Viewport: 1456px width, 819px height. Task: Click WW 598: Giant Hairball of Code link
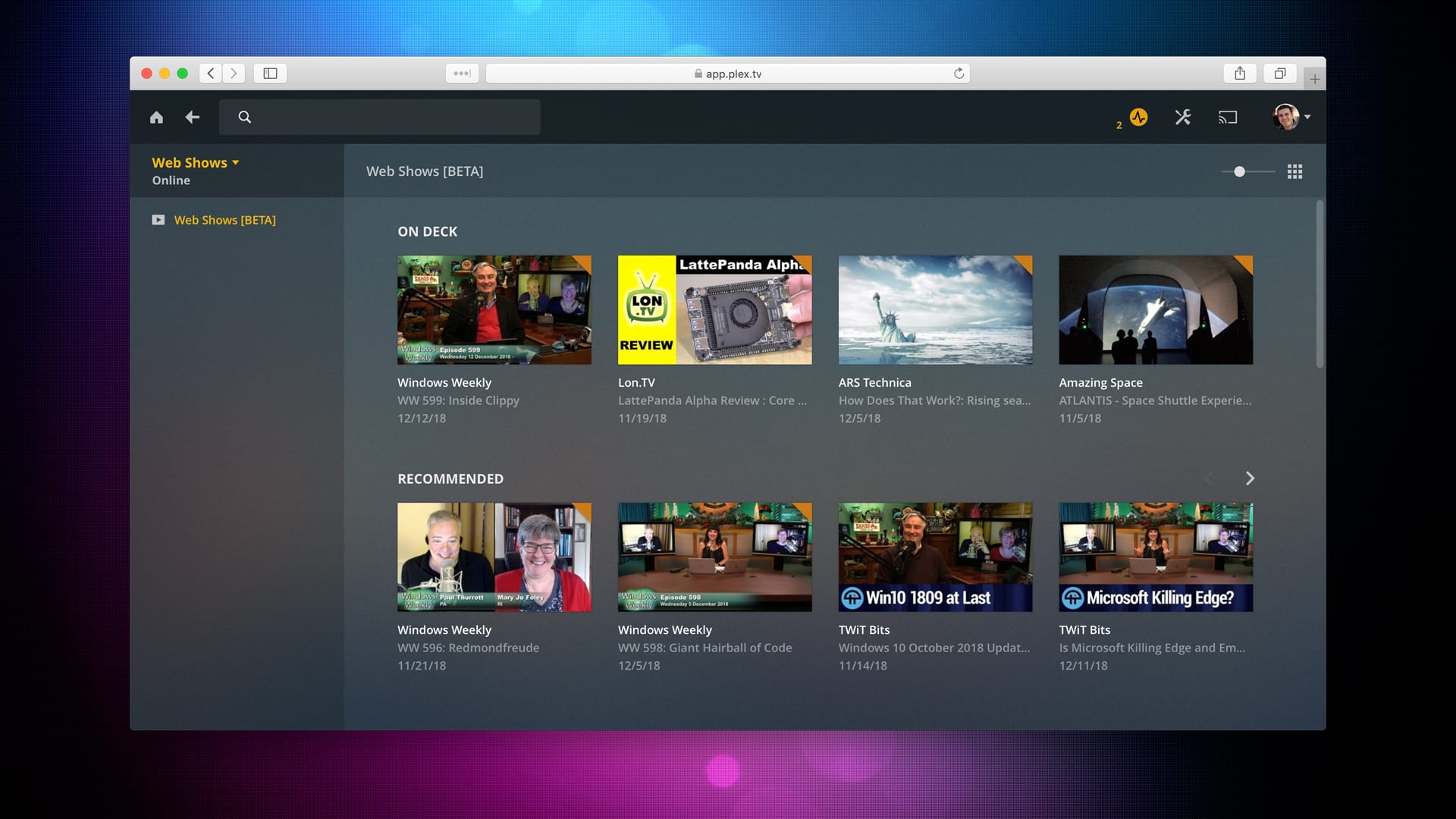pos(704,648)
